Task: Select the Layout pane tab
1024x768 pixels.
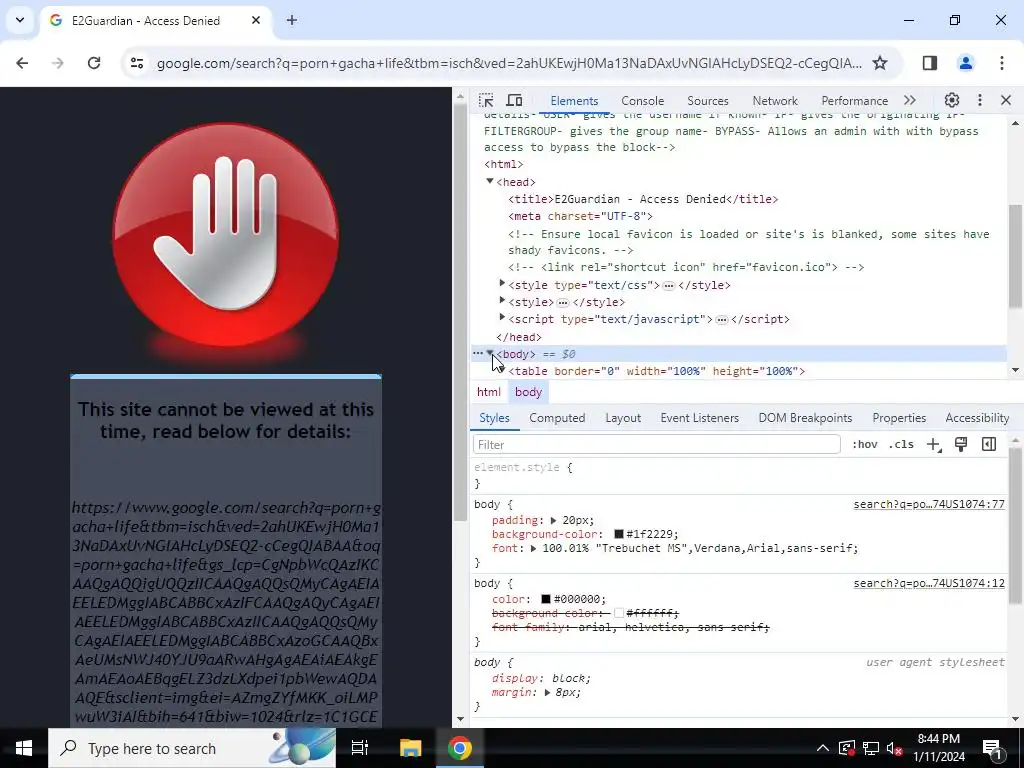Action: (623, 418)
